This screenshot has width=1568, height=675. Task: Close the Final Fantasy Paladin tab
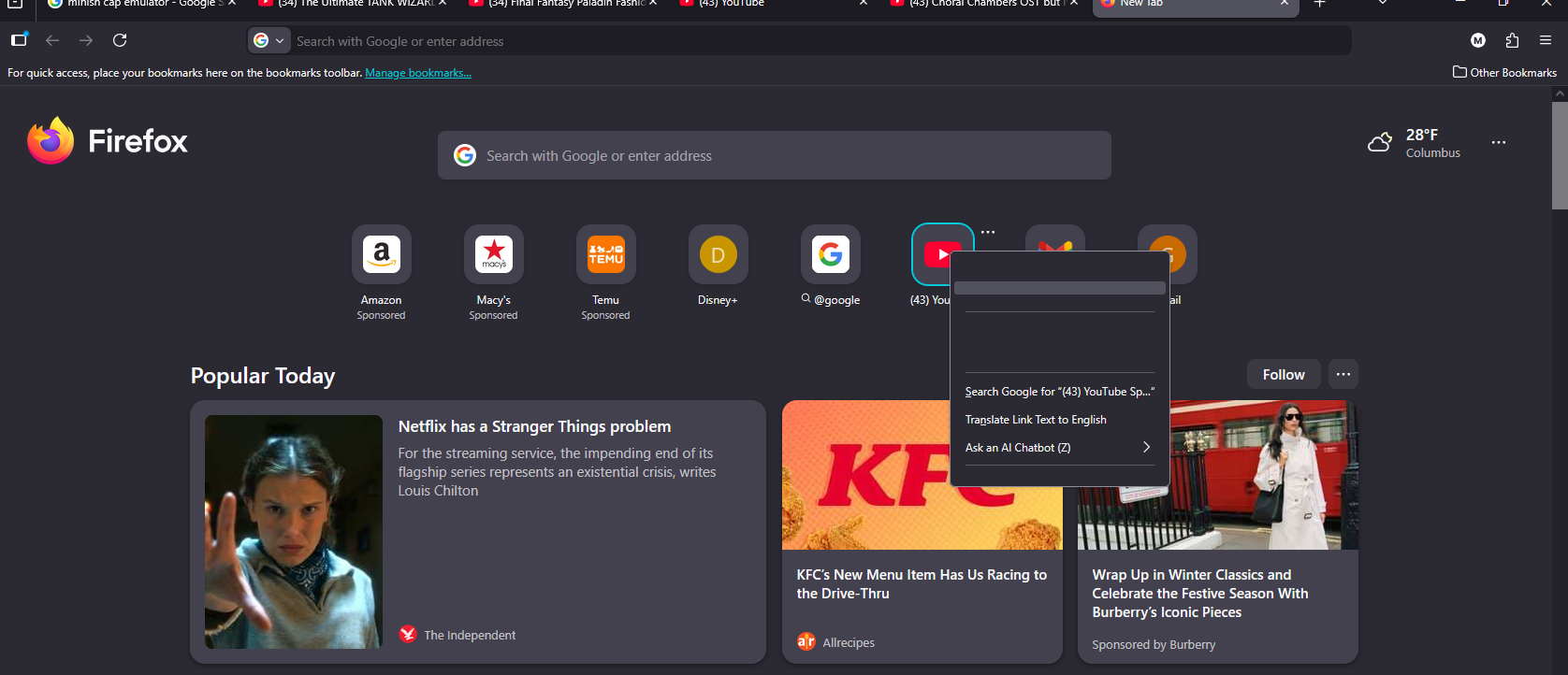coord(653,4)
